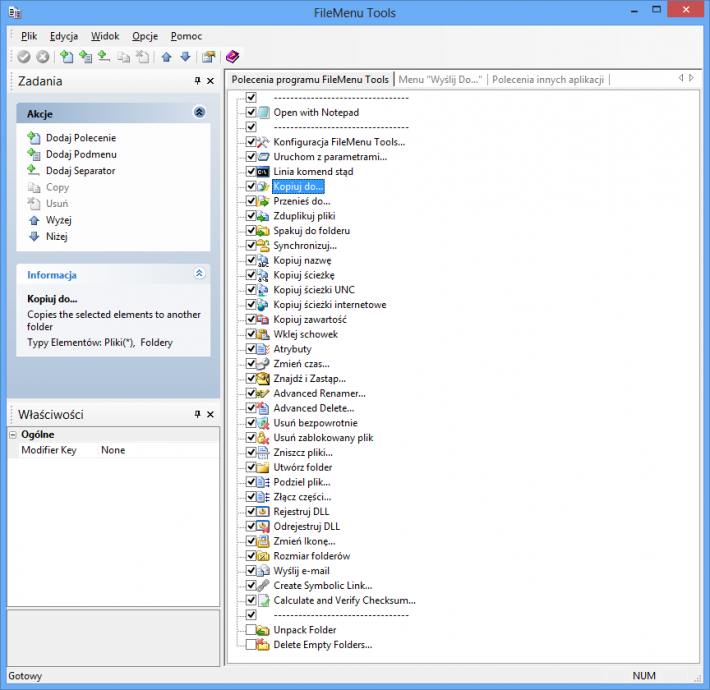Click the Unpack Folder icon
This screenshot has width=710, height=690.
263,630
